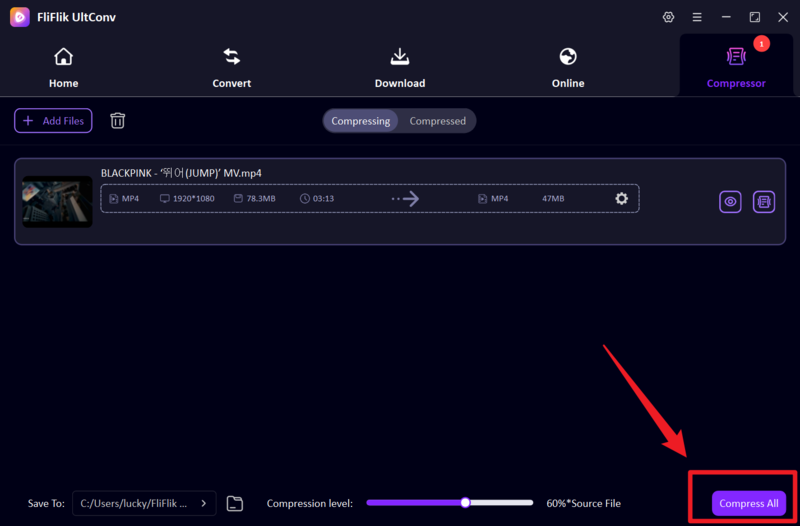This screenshot has height=526, width=800.
Task: Click the 47MB output size value
Action: (x=553, y=198)
